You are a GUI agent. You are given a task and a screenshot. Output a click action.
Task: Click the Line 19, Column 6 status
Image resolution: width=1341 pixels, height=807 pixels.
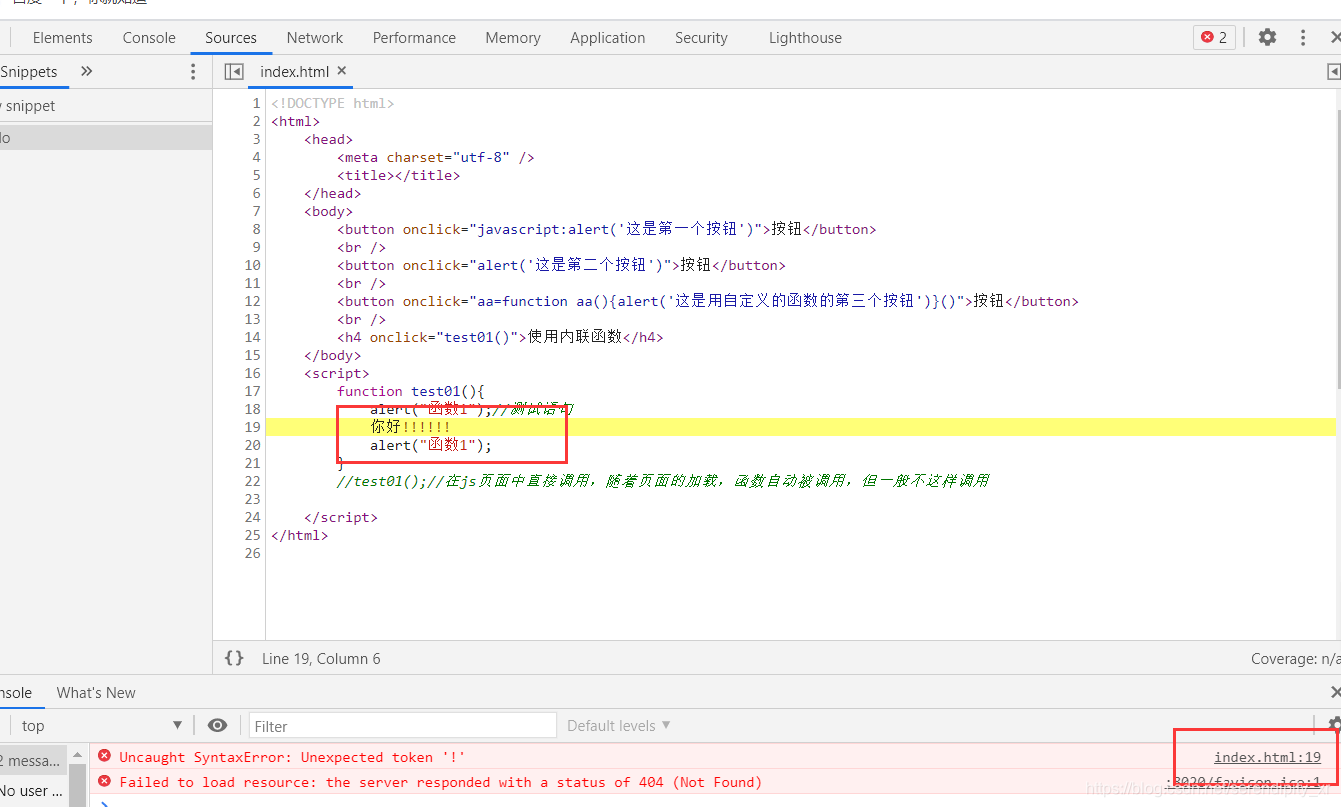(x=321, y=659)
